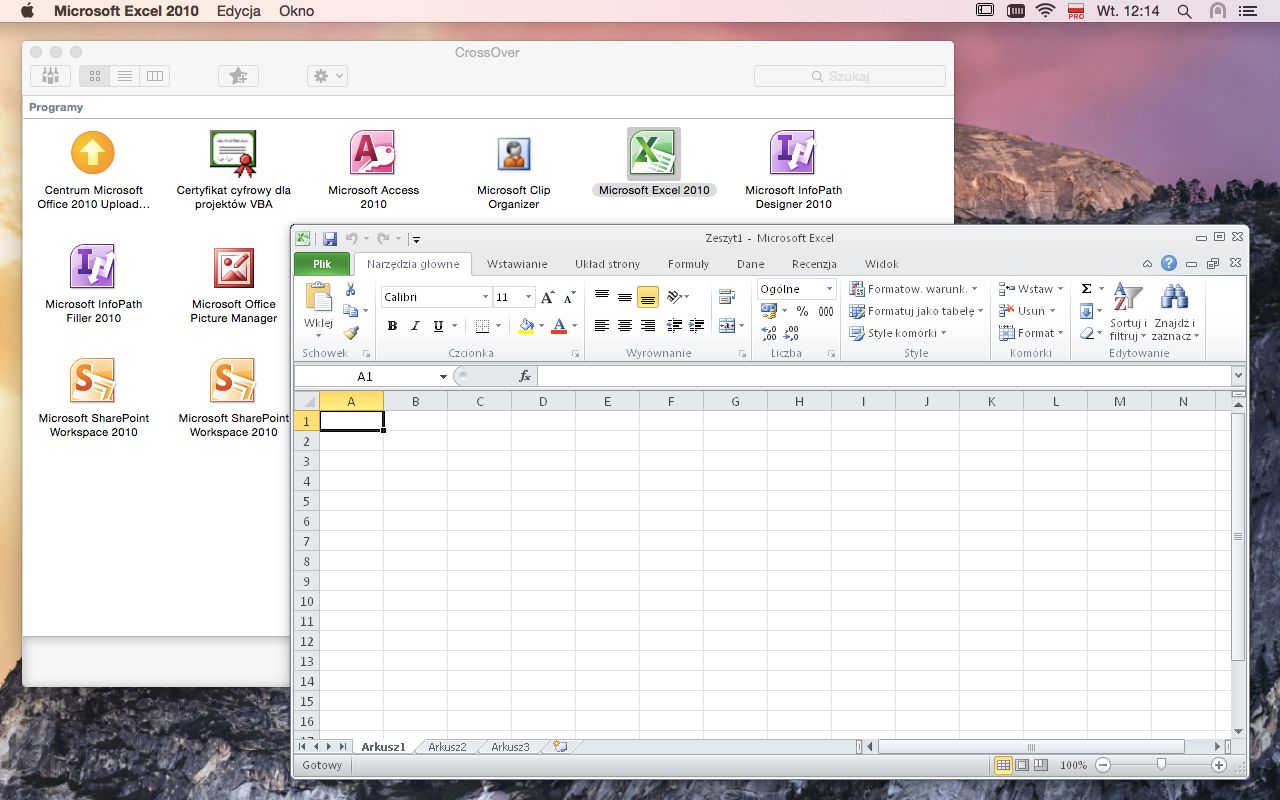Click the Szukaj search field in CrossOver
Viewport: 1280px width, 800px height.
849,76
